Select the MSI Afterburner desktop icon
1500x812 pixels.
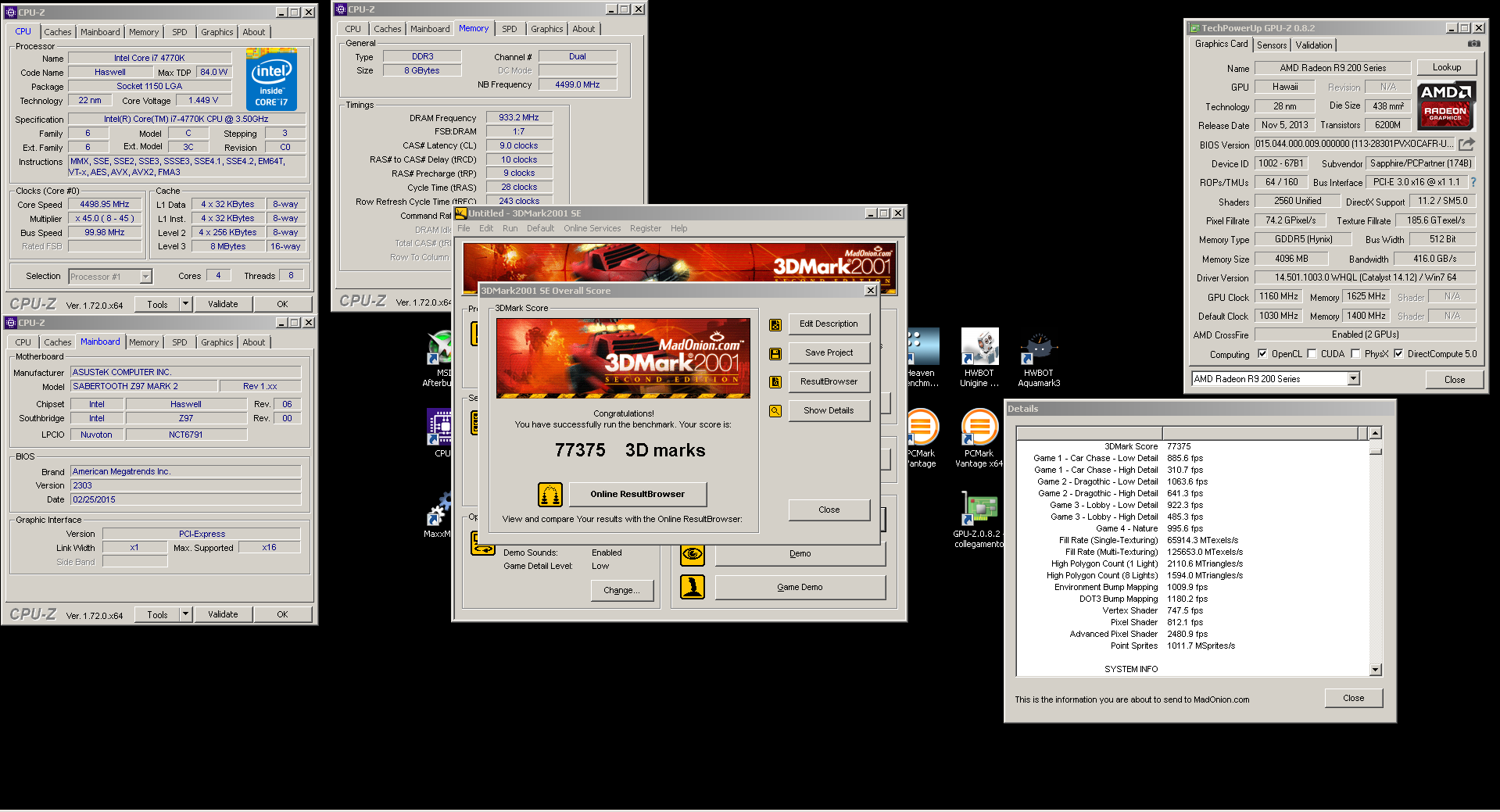click(439, 358)
